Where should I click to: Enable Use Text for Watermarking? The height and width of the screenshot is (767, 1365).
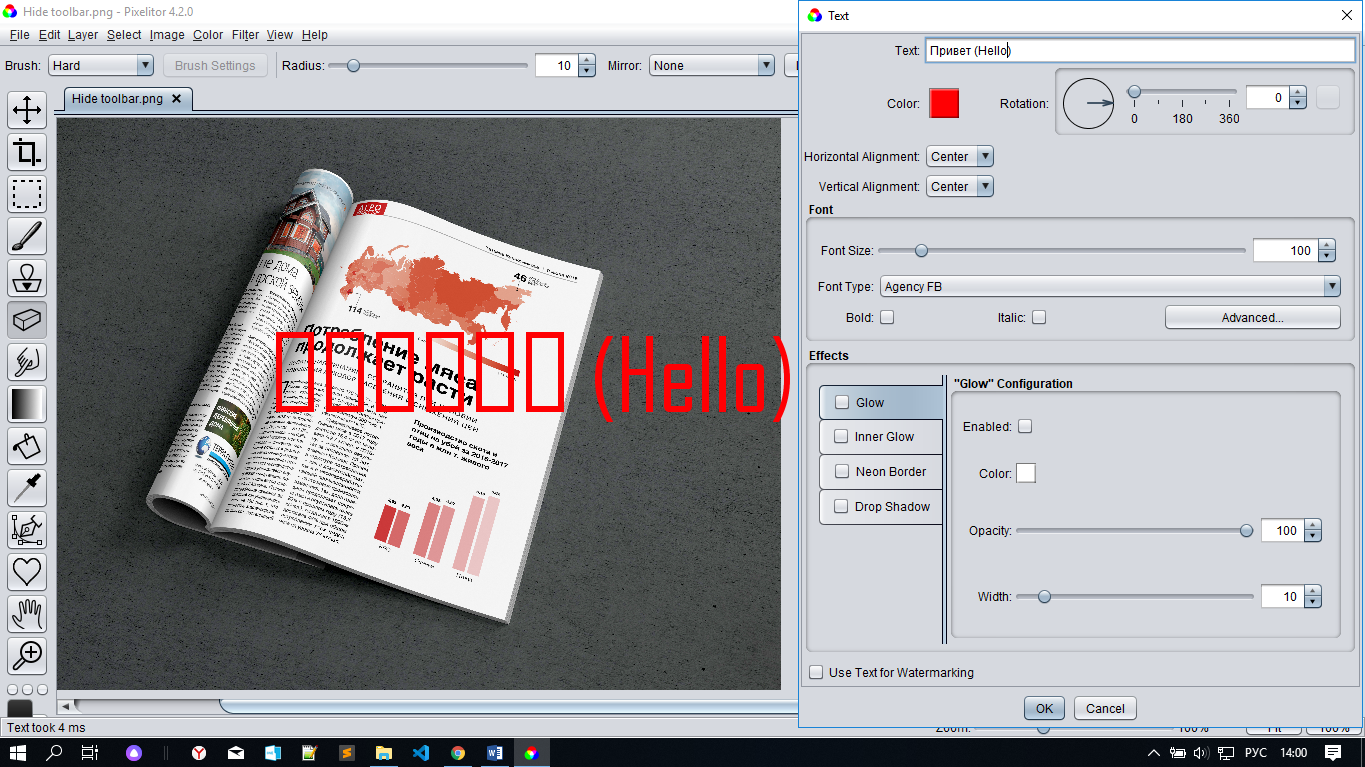pyautogui.click(x=816, y=672)
